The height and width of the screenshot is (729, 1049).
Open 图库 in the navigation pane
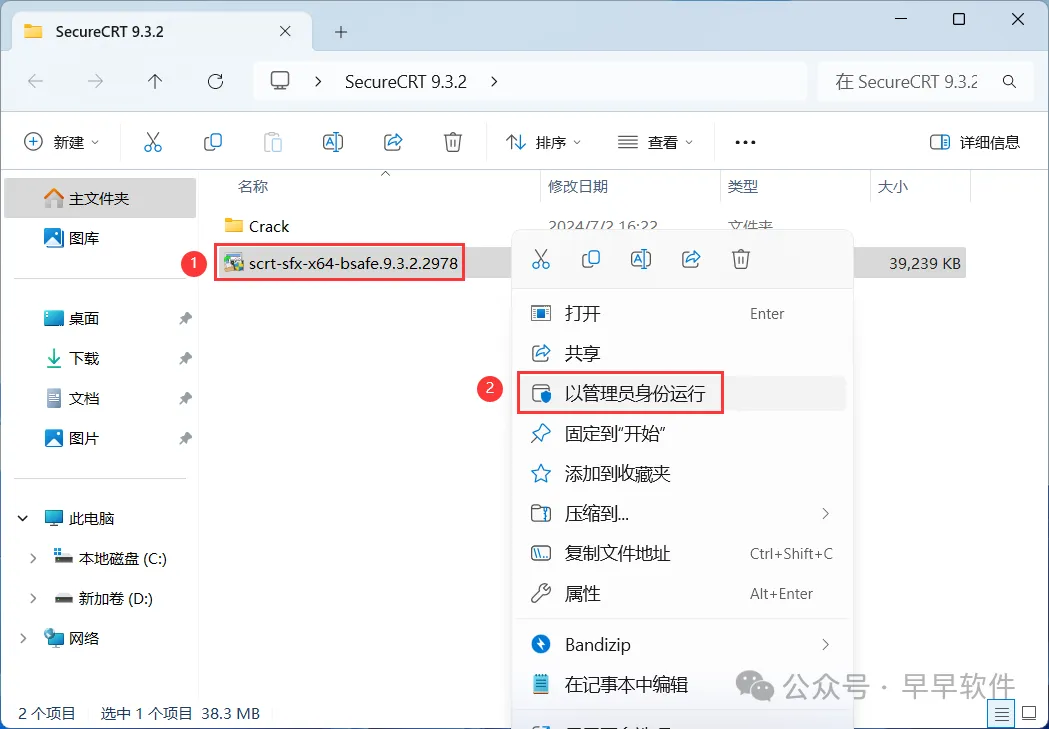tap(100, 238)
